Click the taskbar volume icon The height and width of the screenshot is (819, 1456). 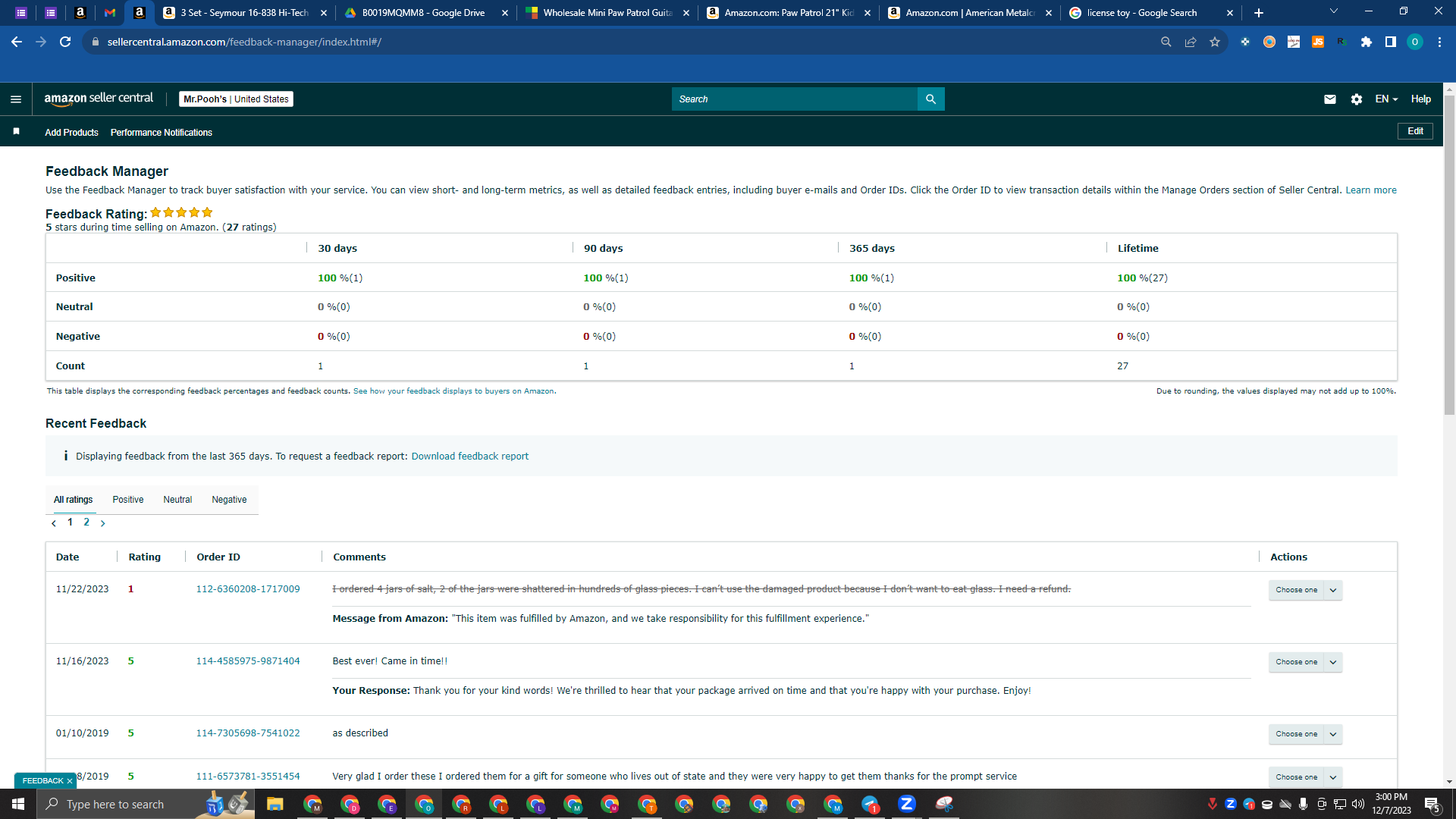pos(1358,804)
